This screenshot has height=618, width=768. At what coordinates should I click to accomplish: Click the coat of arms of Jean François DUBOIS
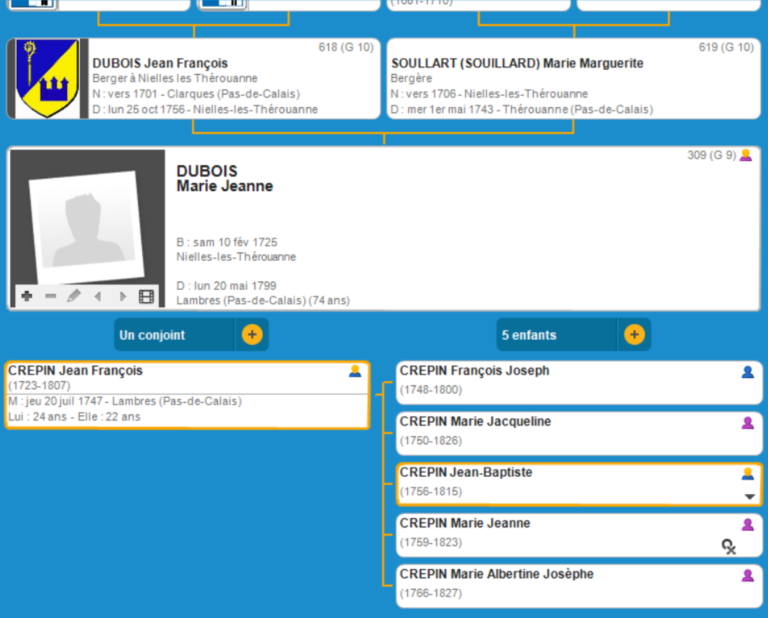48,79
